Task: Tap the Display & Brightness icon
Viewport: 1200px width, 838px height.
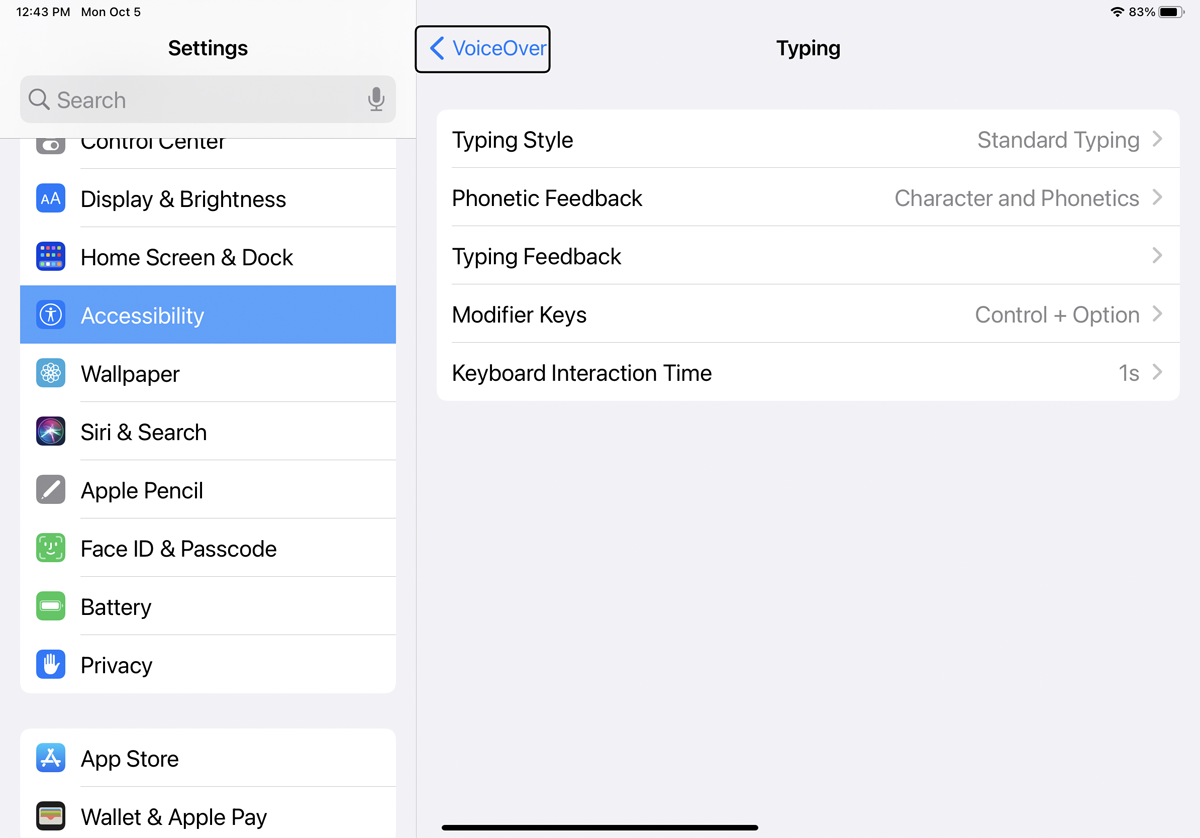Action: (51, 198)
